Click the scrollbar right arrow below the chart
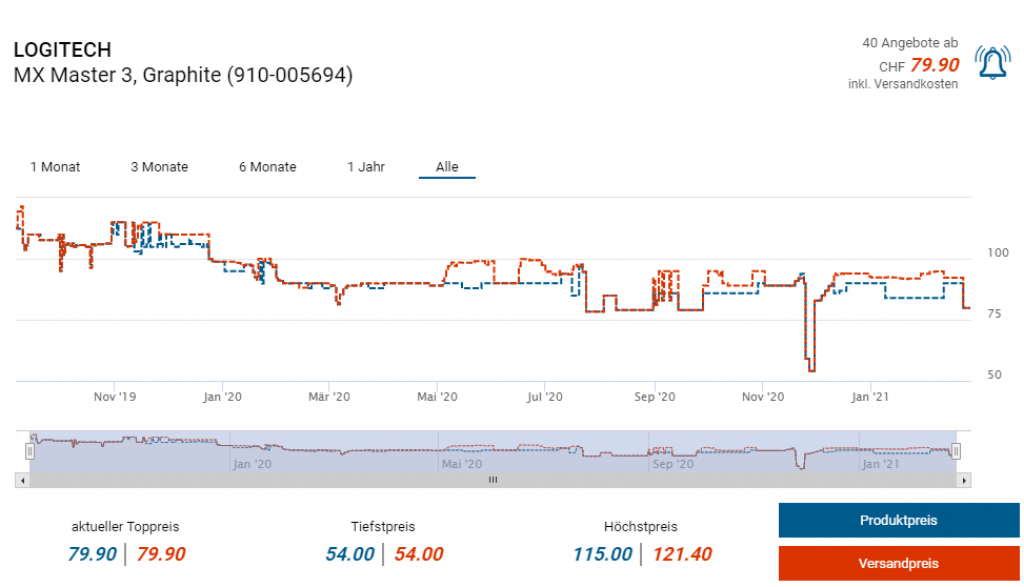Screen dimensions: 1024x587 [x=963, y=481]
